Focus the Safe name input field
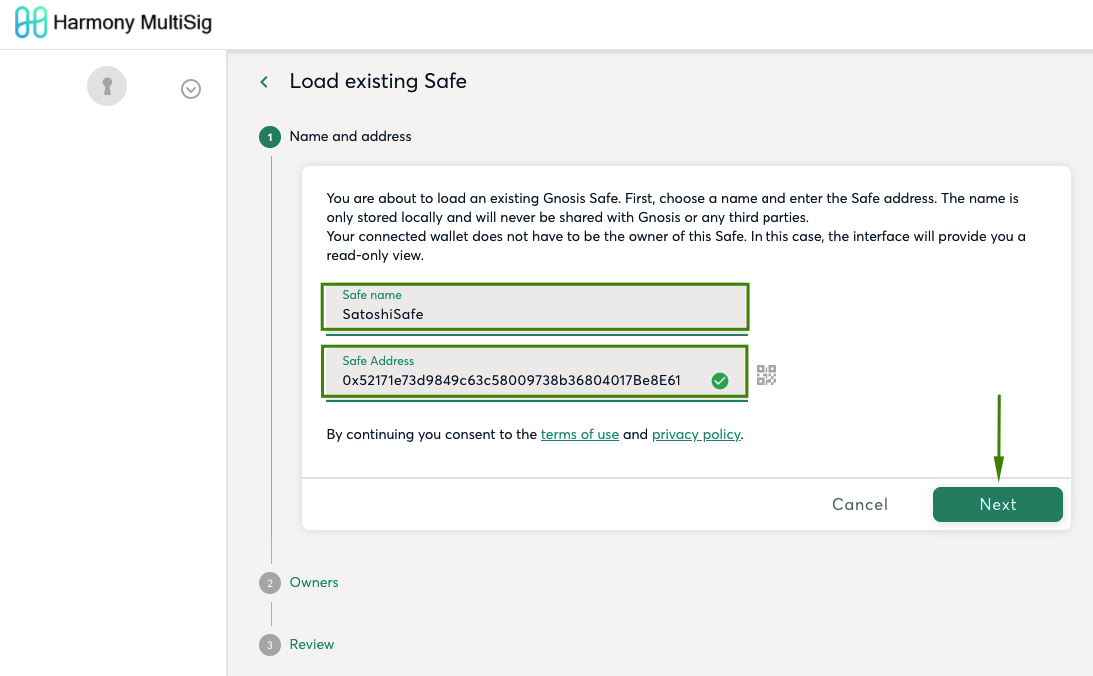Image resolution: width=1093 pixels, height=676 pixels. pos(535,307)
